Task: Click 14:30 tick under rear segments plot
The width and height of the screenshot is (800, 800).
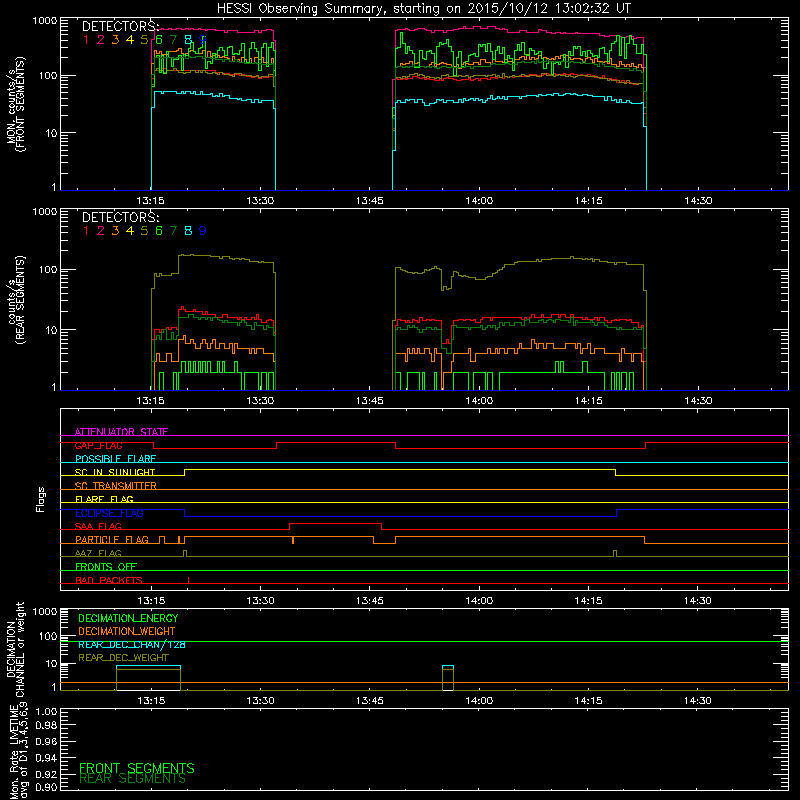Action: pos(698,401)
